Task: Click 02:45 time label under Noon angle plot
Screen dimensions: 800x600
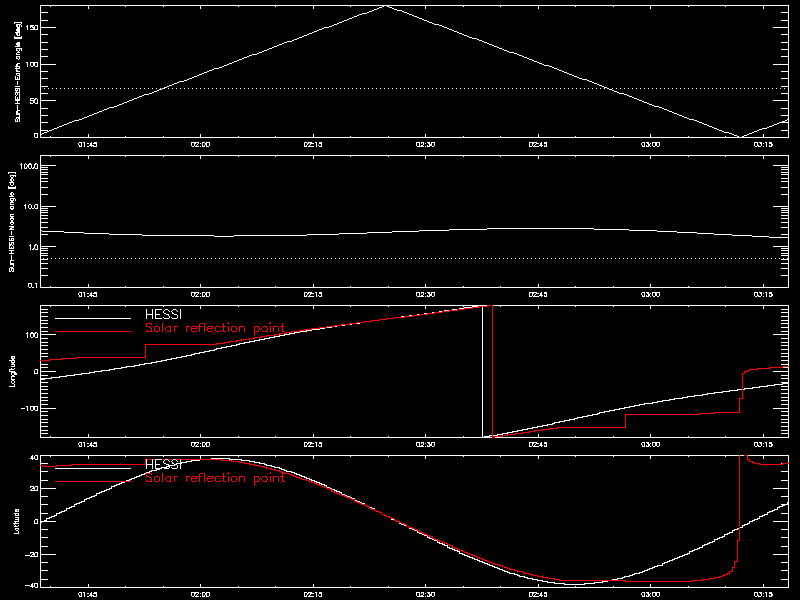Action: click(x=538, y=294)
